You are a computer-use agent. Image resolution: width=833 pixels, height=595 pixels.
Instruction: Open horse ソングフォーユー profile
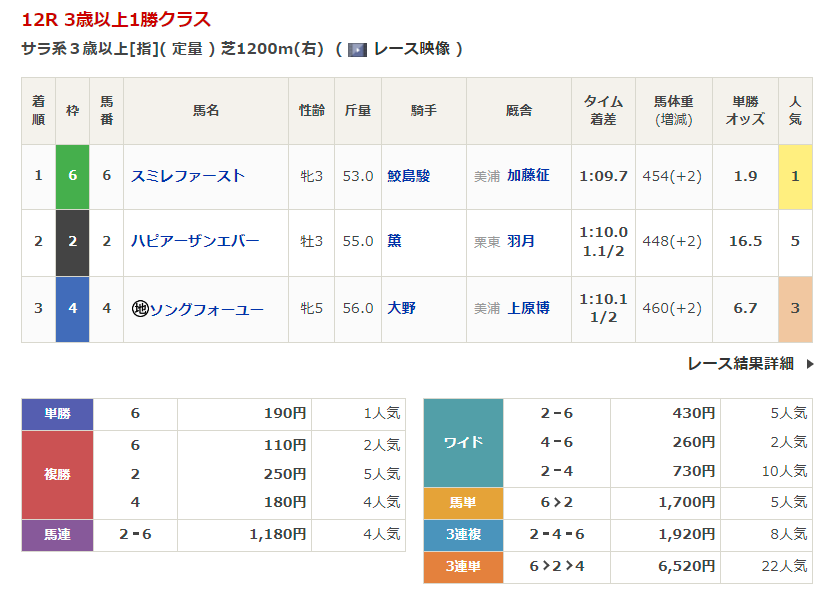pyautogui.click(x=206, y=309)
